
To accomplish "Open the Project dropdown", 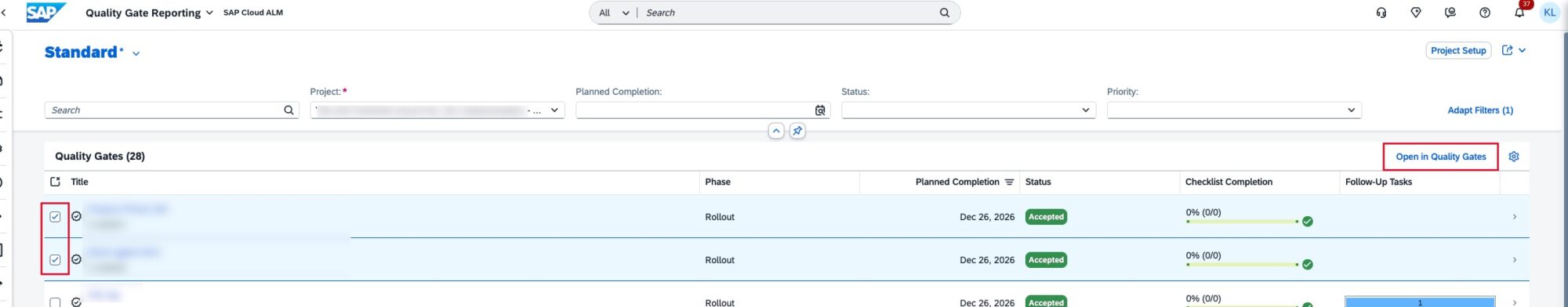I will pyautogui.click(x=554, y=110).
